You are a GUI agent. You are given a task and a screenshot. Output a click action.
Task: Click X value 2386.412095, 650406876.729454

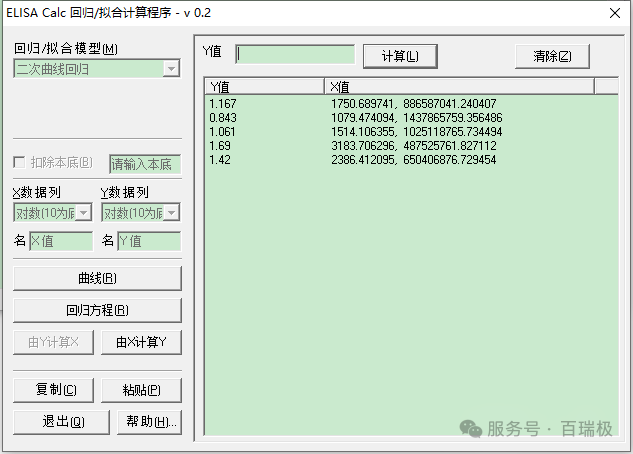[x=414, y=160]
